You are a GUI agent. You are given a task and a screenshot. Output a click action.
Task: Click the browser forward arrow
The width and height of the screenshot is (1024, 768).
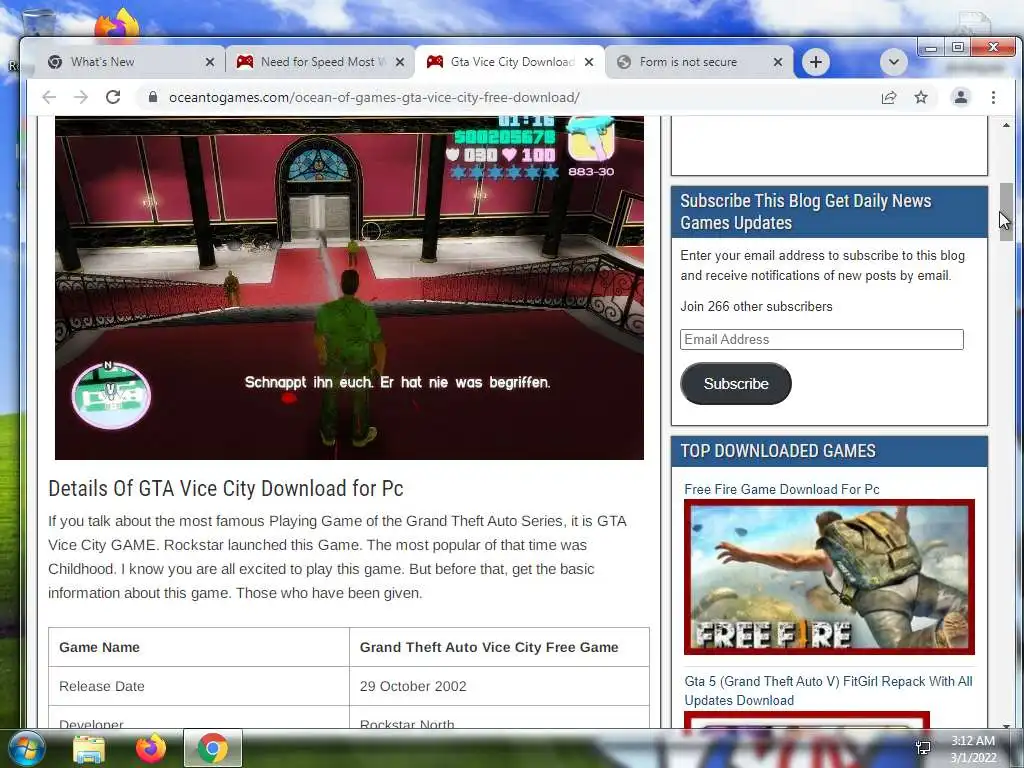(x=80, y=97)
